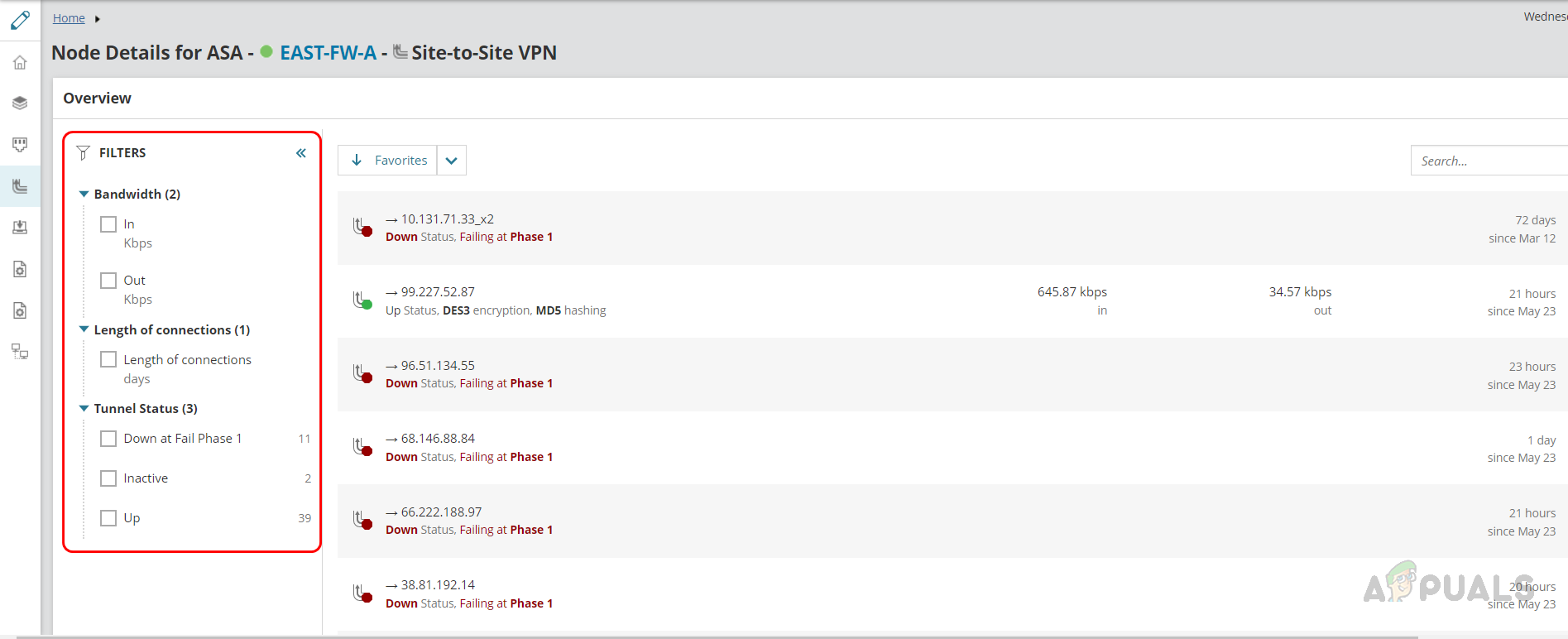The width and height of the screenshot is (1568, 639).
Task: Enable the Down at Fail Phase 1 filter
Action: (x=108, y=439)
